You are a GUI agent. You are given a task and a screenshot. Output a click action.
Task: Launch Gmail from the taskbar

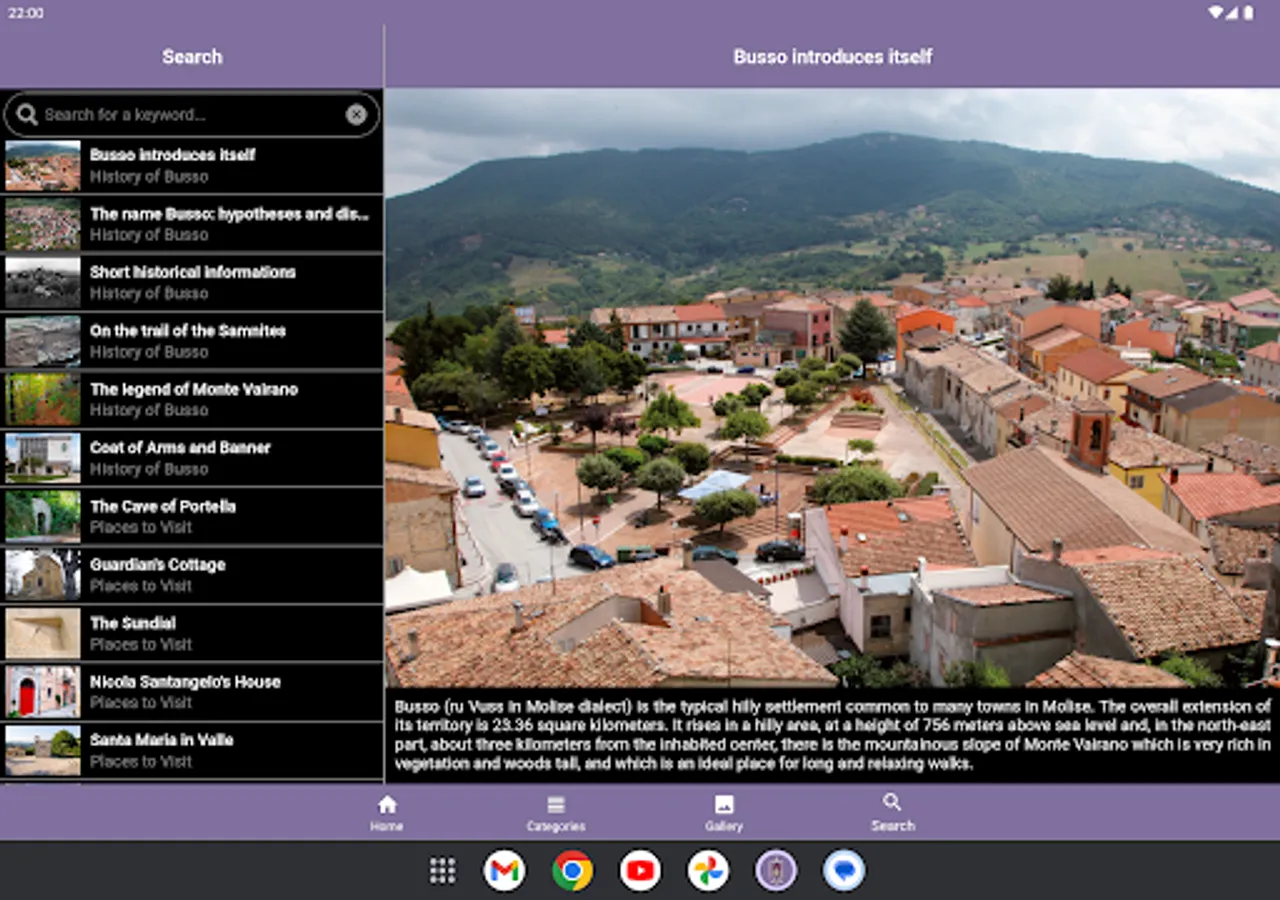504,870
